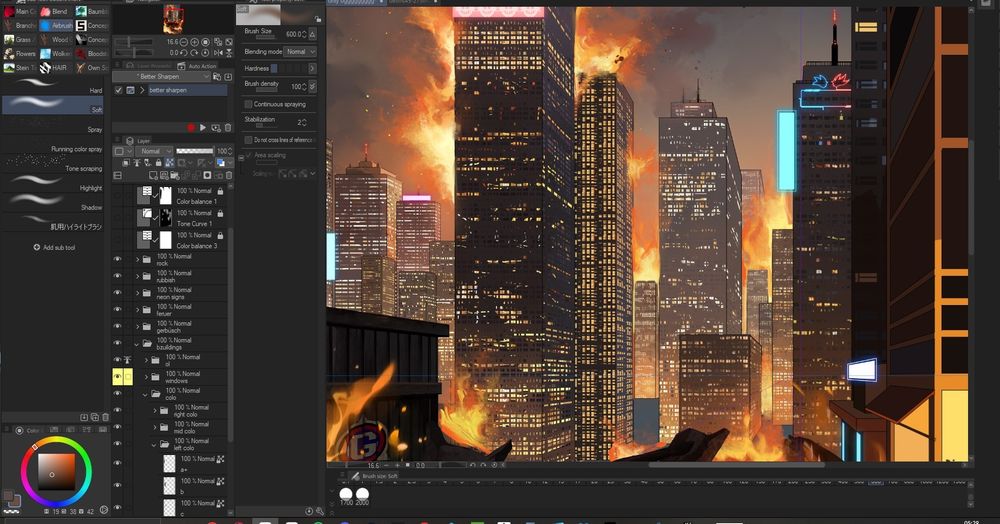This screenshot has height=524, width=1000.
Task: Expand the neon signs layer folder
Action: (x=137, y=293)
